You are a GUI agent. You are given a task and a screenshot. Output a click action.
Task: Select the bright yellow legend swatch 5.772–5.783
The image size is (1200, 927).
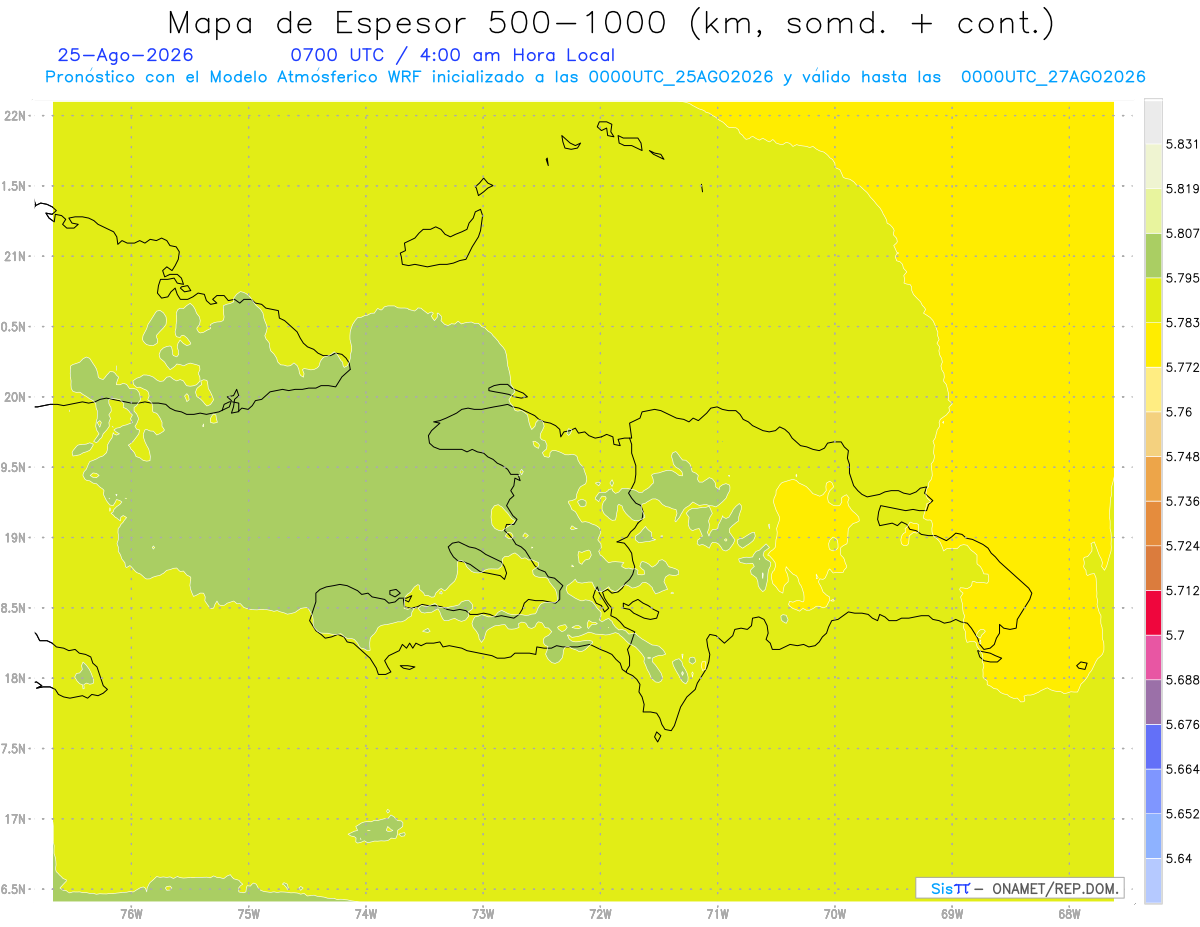(x=1153, y=344)
